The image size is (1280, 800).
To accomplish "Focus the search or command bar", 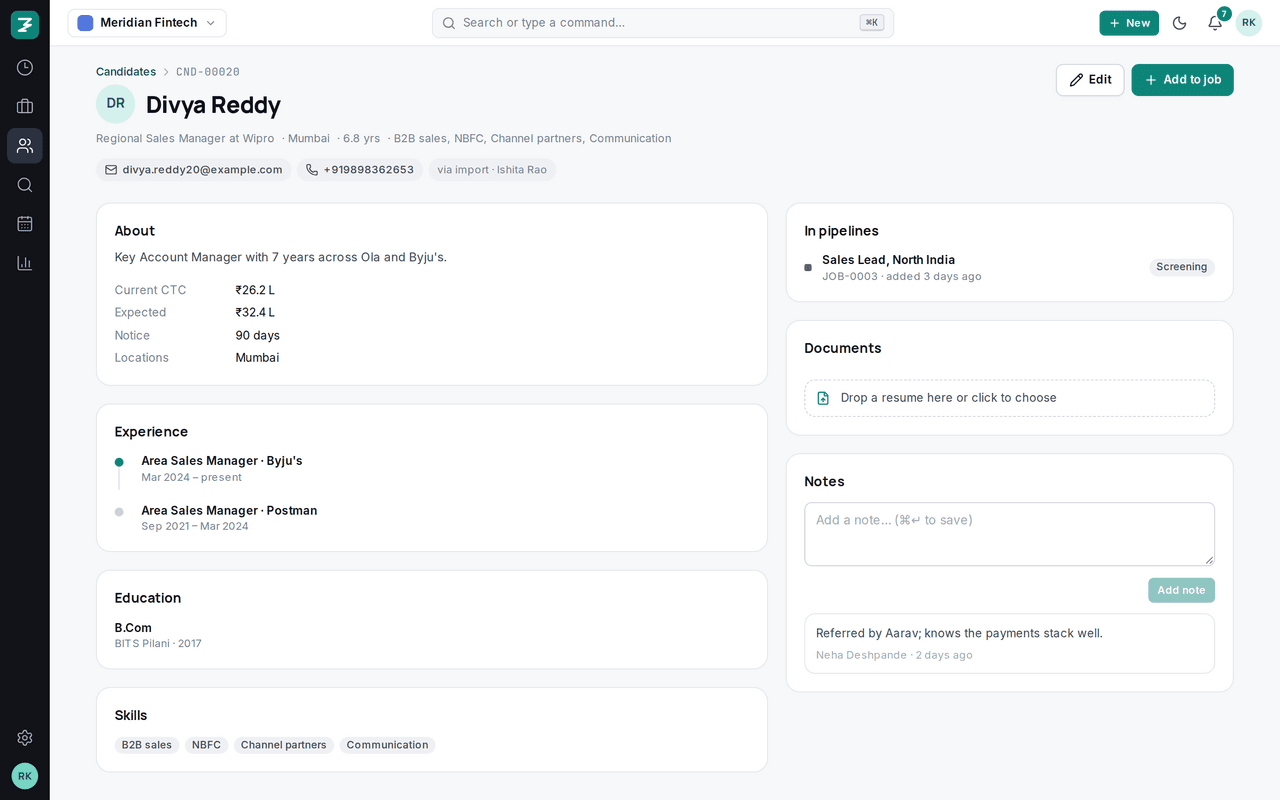I will 663,23.
